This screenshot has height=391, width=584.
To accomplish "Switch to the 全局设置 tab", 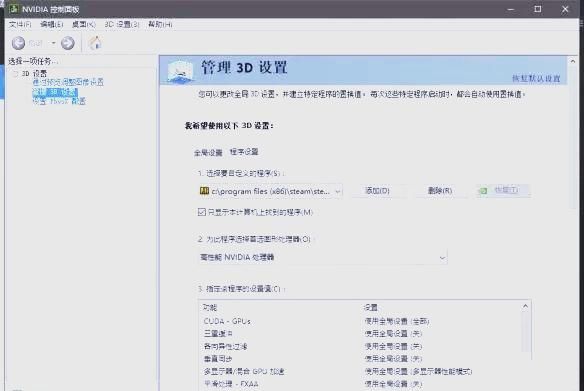I will pos(208,152).
